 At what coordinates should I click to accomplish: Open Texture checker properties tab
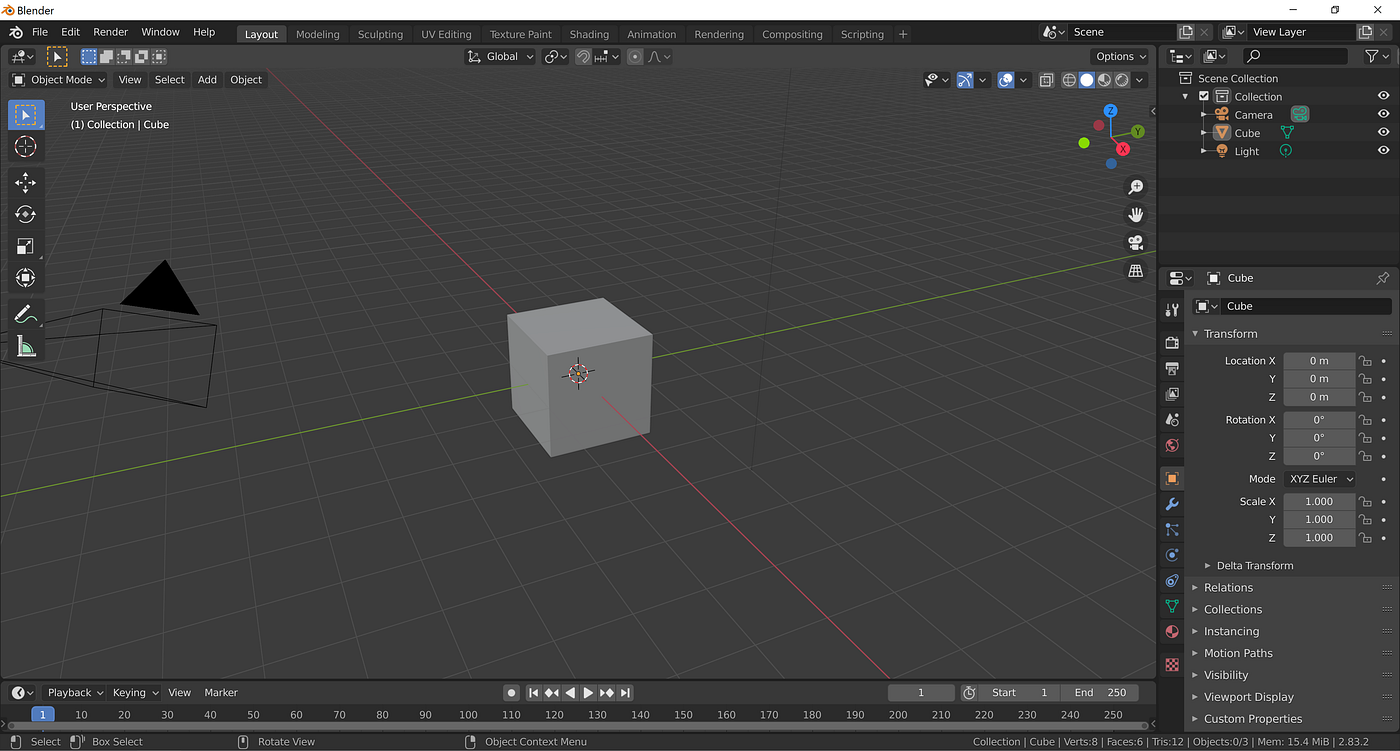1172,665
